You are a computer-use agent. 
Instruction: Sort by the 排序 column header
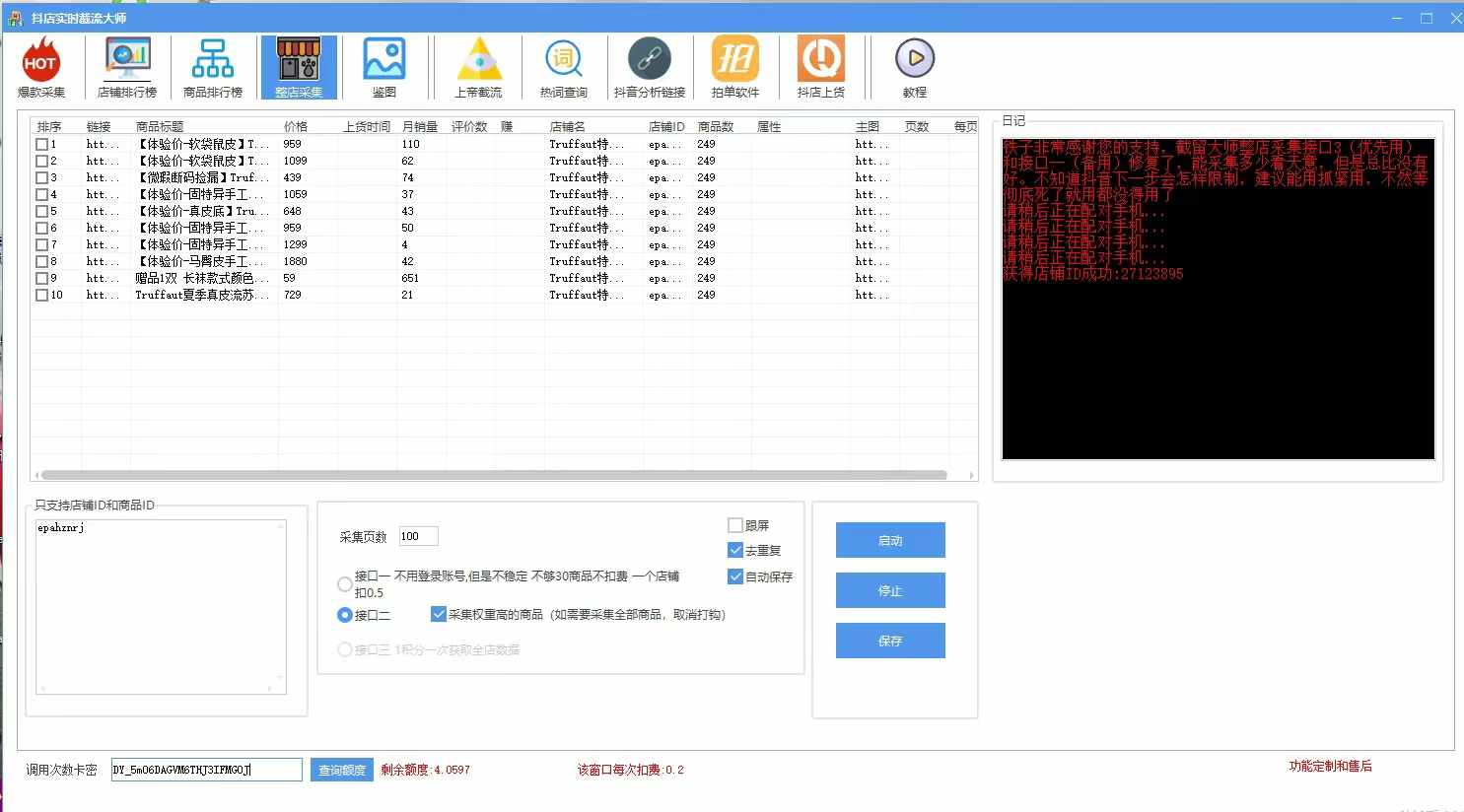click(49, 126)
